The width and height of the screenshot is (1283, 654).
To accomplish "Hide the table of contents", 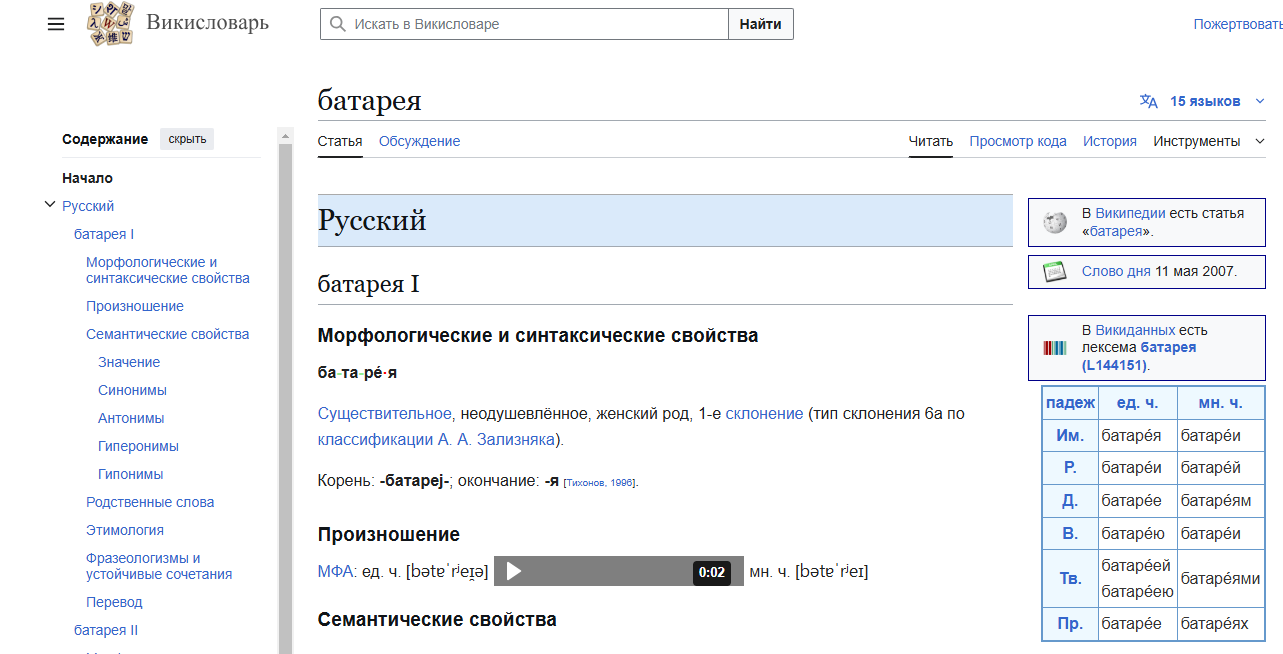I will [x=187, y=139].
